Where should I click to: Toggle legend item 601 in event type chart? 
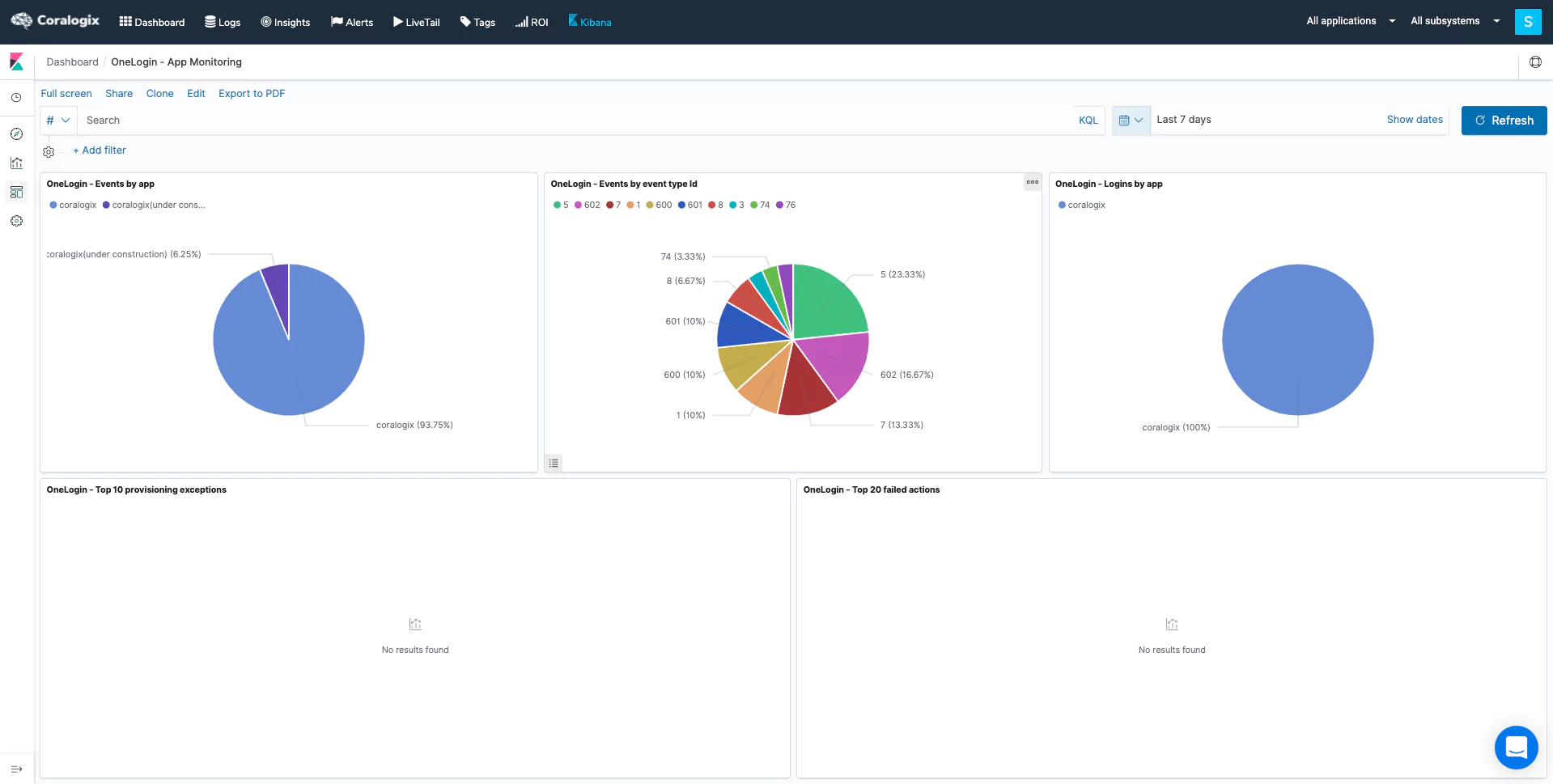pyautogui.click(x=690, y=206)
